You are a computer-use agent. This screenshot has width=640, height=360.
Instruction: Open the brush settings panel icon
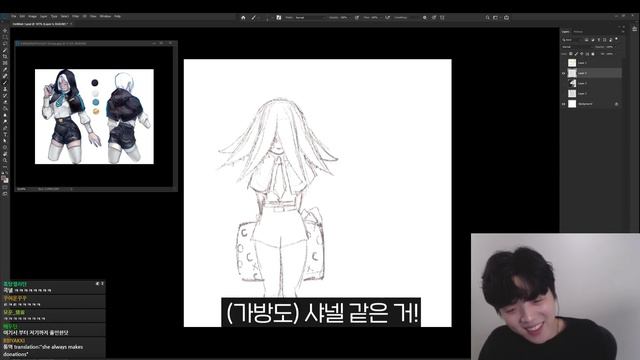pos(279,18)
